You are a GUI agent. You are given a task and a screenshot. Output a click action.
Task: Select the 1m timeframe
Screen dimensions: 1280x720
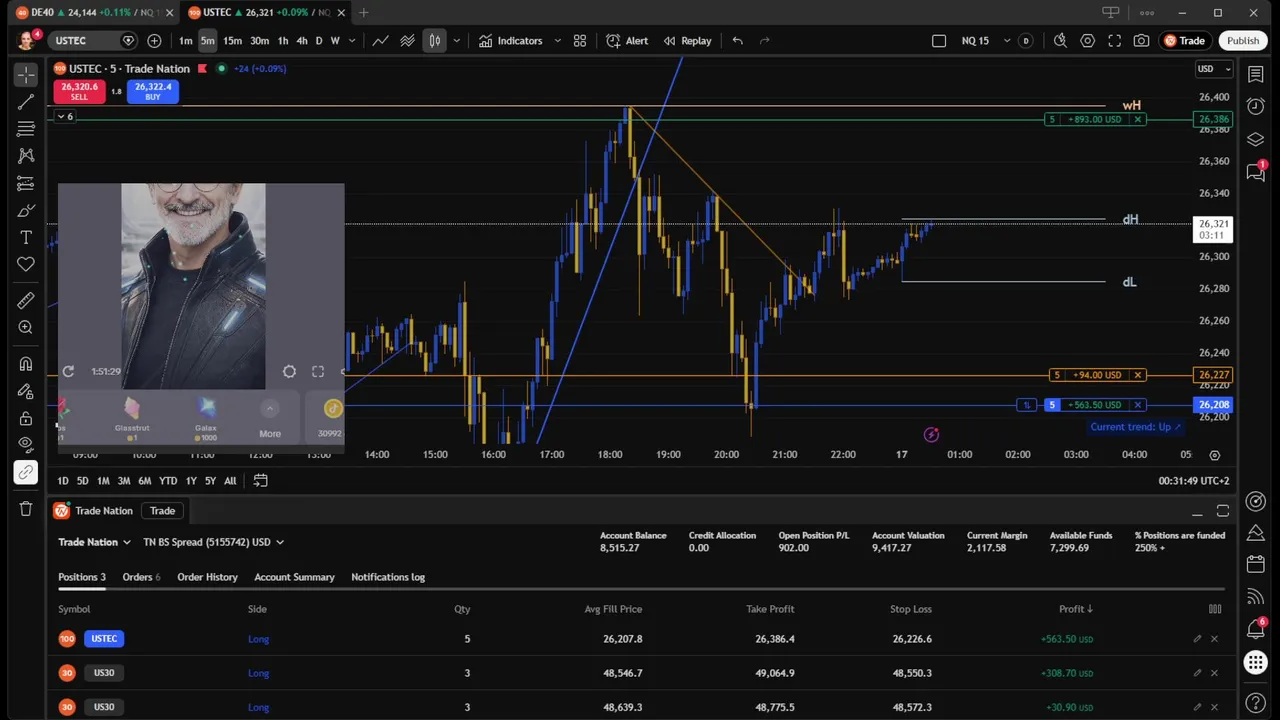[186, 41]
